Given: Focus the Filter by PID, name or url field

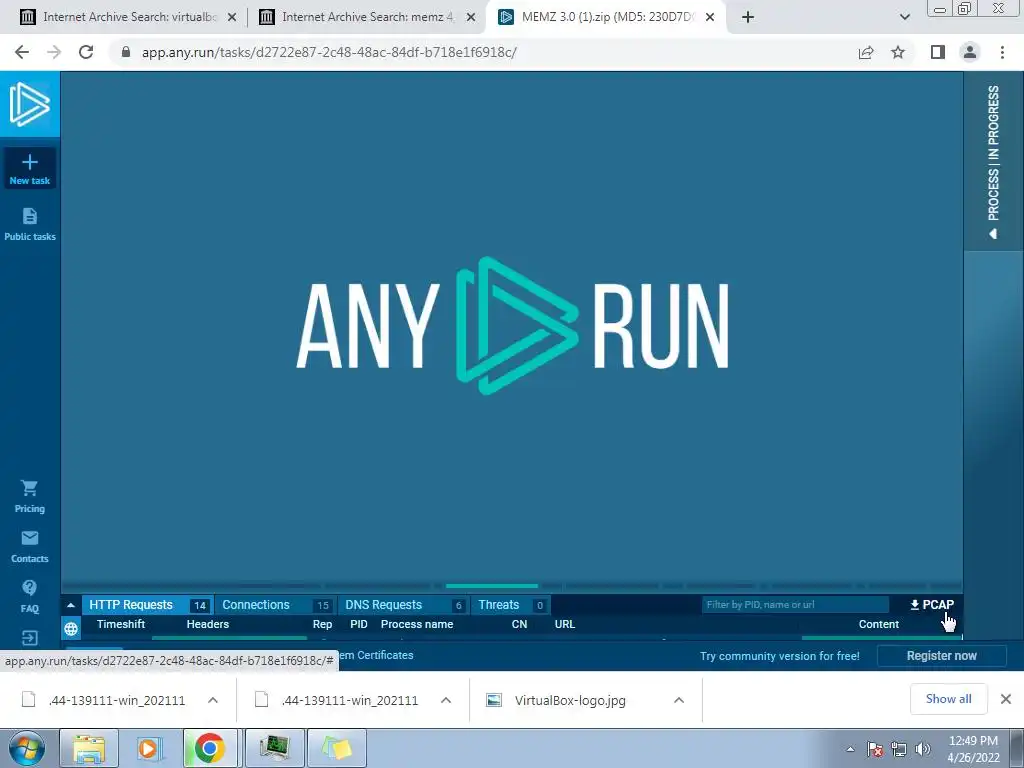Looking at the screenshot, I should point(795,605).
